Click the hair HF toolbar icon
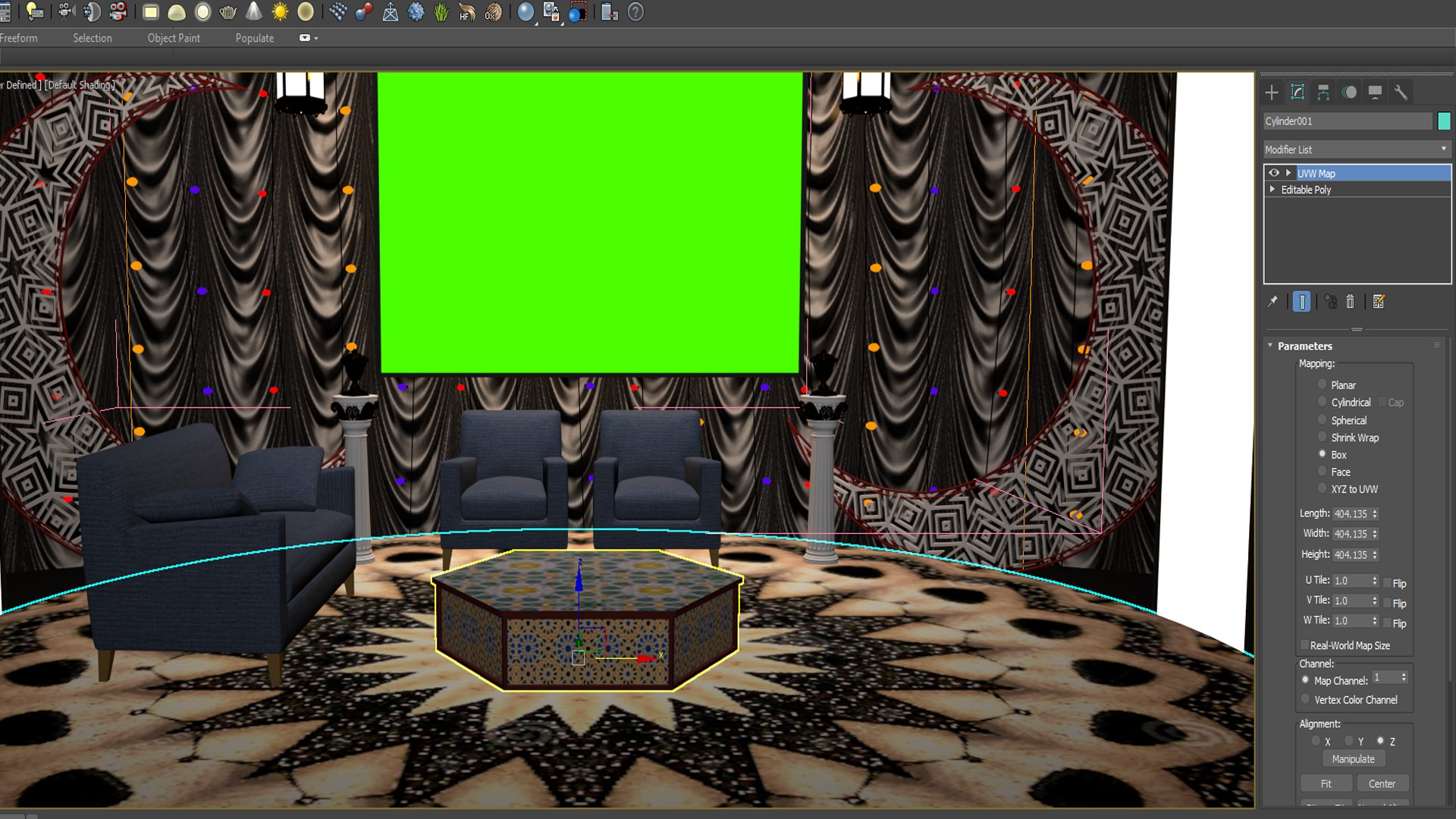 466,12
